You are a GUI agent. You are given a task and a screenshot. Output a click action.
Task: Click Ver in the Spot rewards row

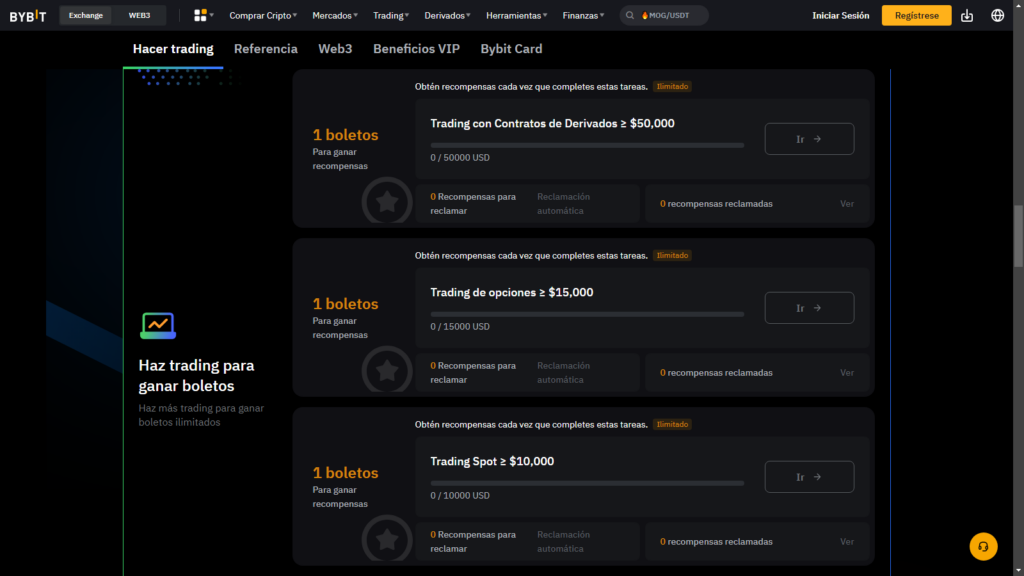point(847,541)
